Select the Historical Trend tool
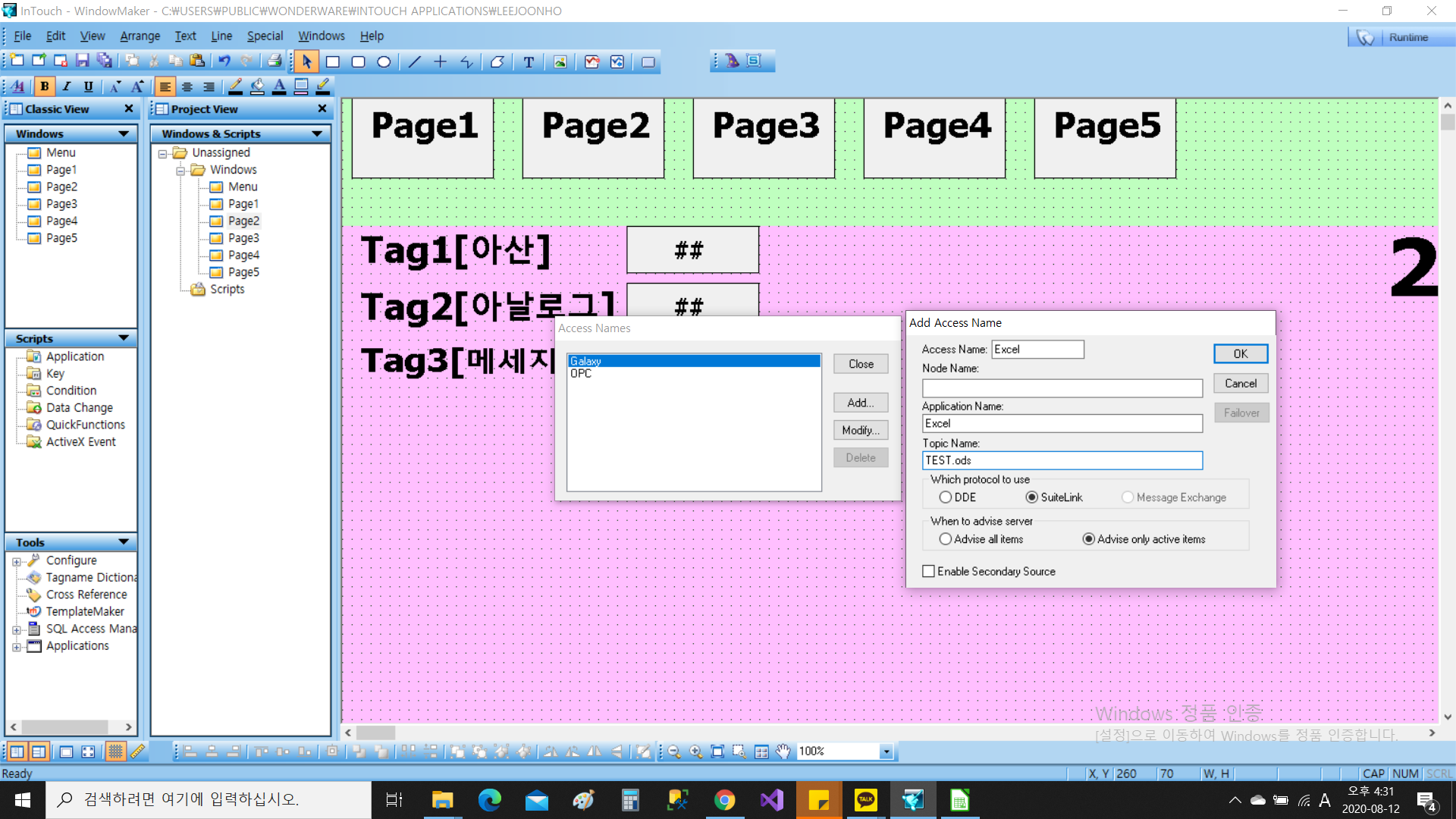 (617, 62)
